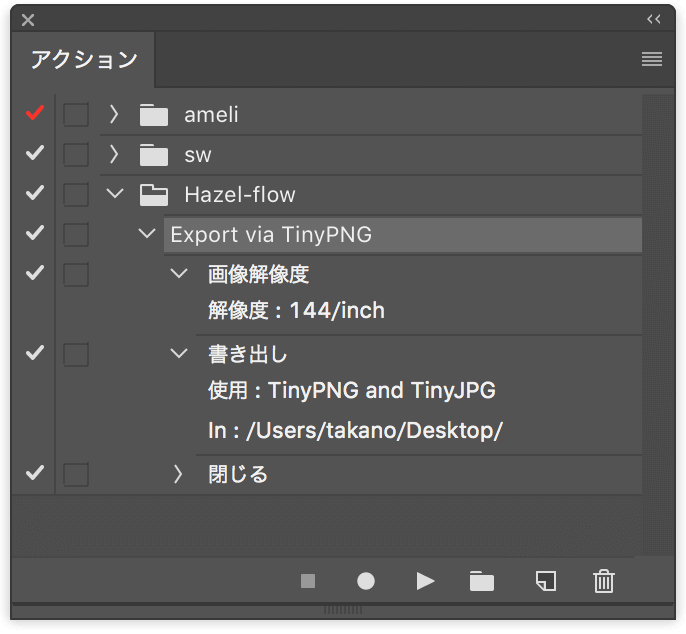Image resolution: width=686 pixels, height=634 pixels.
Task: Click the panel resize grip at bottom
Action: 343,609
